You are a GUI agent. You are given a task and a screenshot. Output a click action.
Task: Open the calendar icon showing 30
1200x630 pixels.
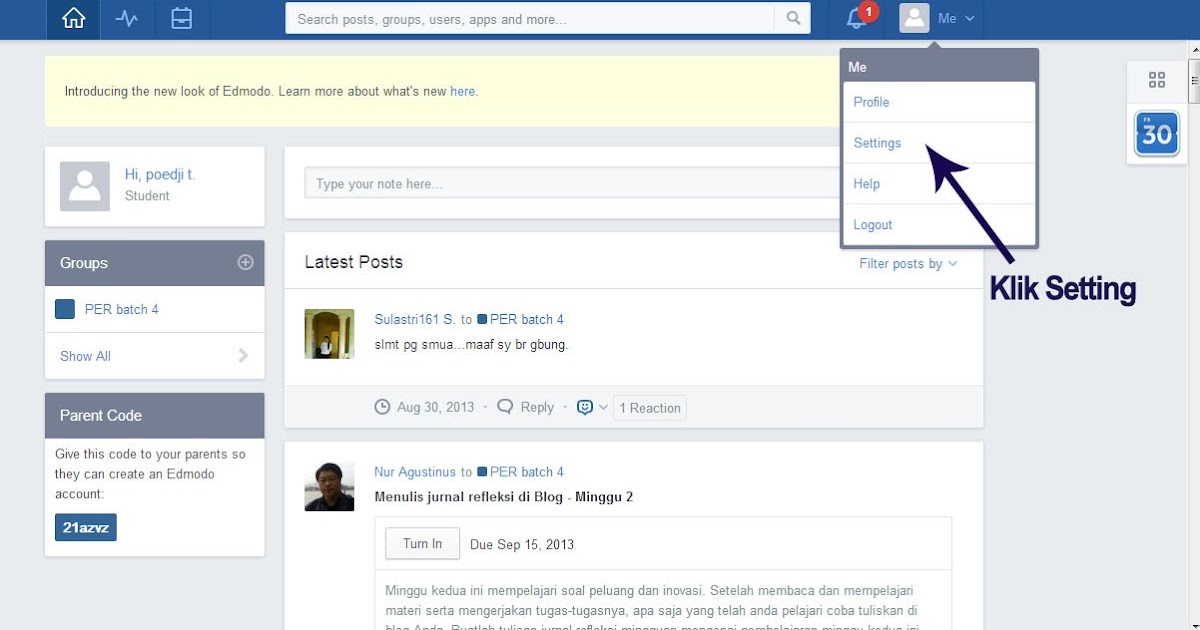(1157, 134)
